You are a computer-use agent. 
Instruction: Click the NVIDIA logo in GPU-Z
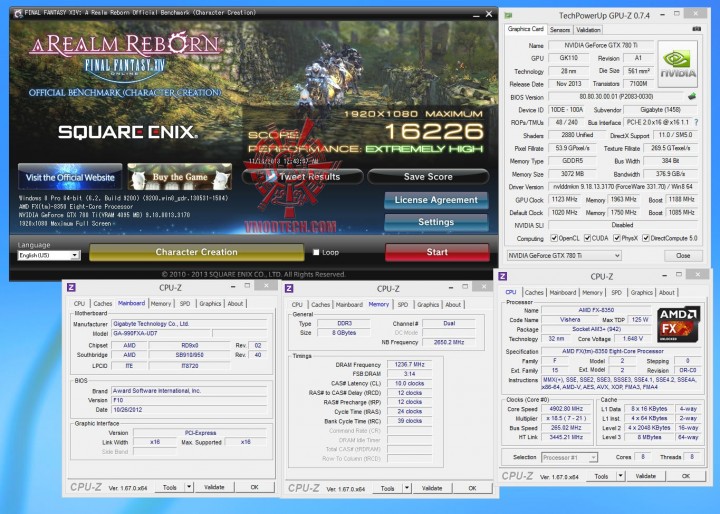(x=678, y=64)
